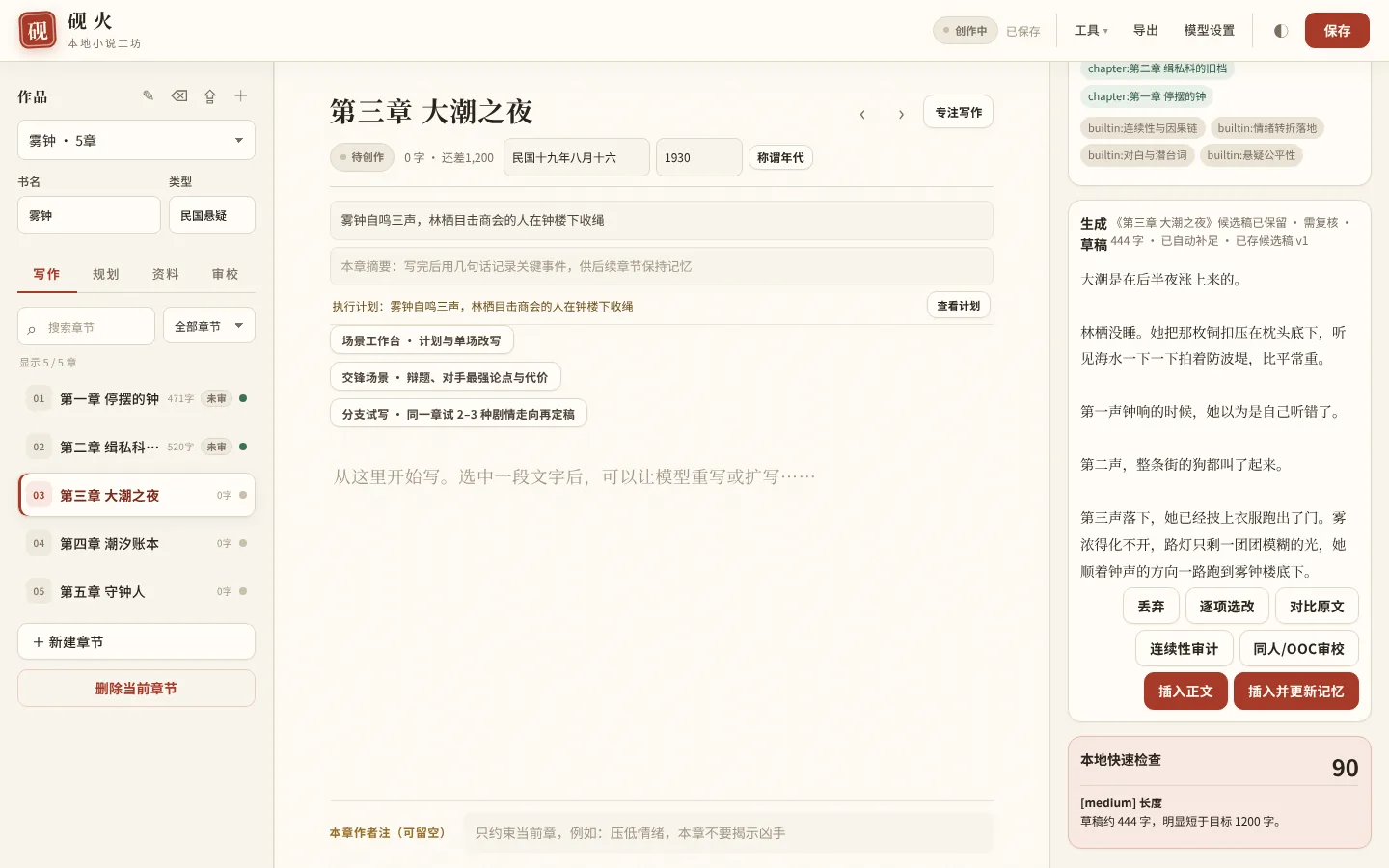The image size is (1389, 868).
Task: Go to previous chapter arrow
Action: pos(862,114)
